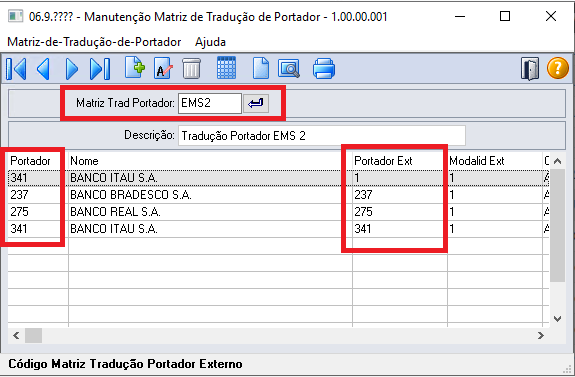The image size is (575, 377).
Task: Click Modalid Ext cell in BRADESCO row
Action: point(495,195)
